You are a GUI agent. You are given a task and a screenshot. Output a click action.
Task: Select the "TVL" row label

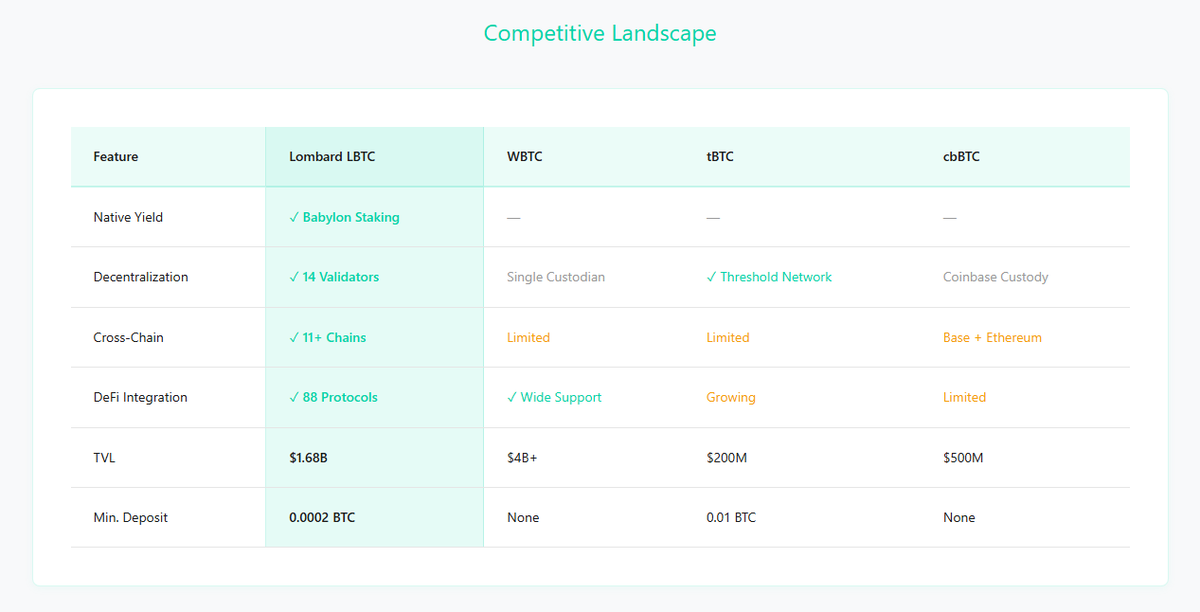pyautogui.click(x=105, y=457)
